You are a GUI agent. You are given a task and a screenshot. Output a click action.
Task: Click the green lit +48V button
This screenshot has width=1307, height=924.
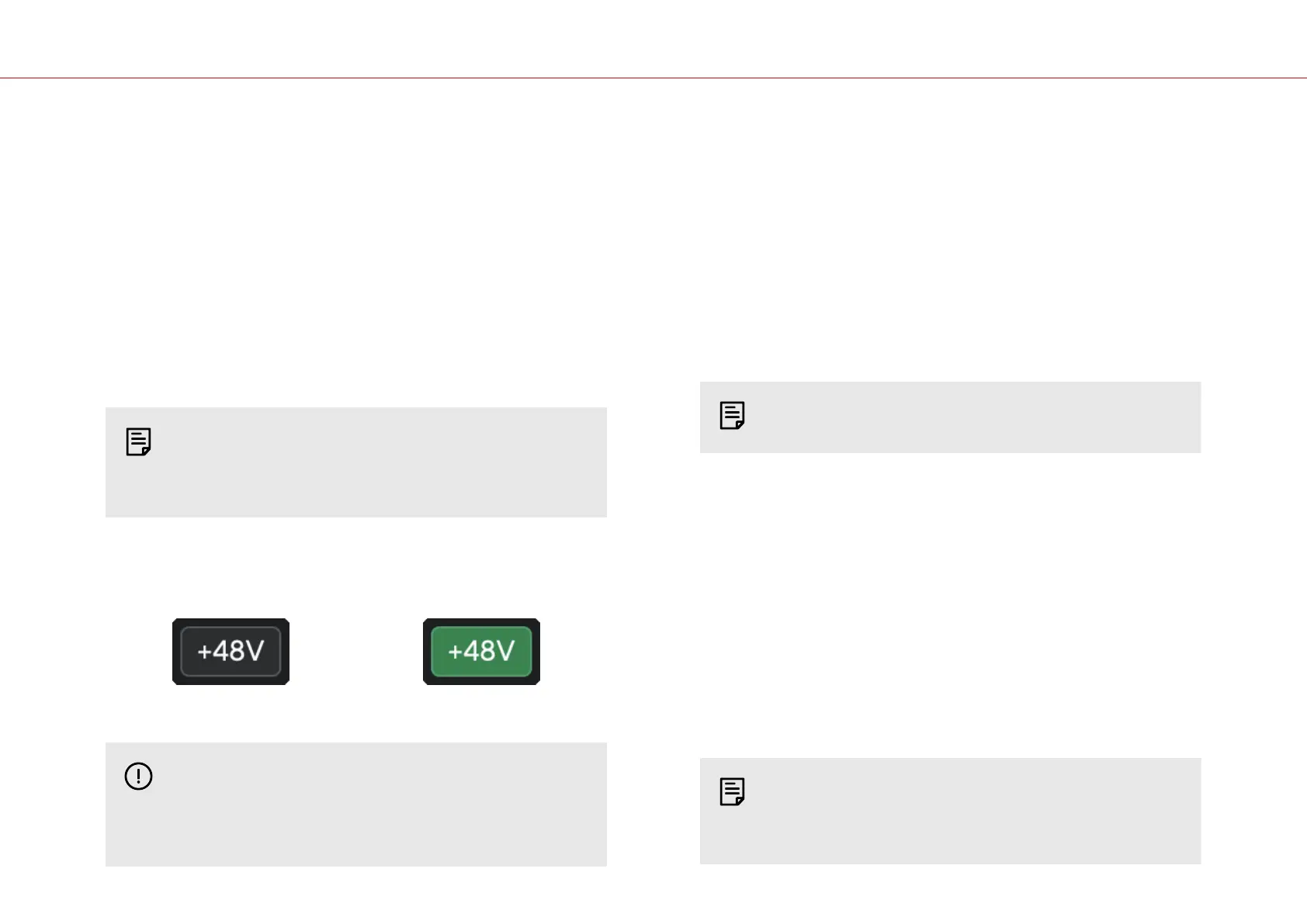[x=481, y=651]
